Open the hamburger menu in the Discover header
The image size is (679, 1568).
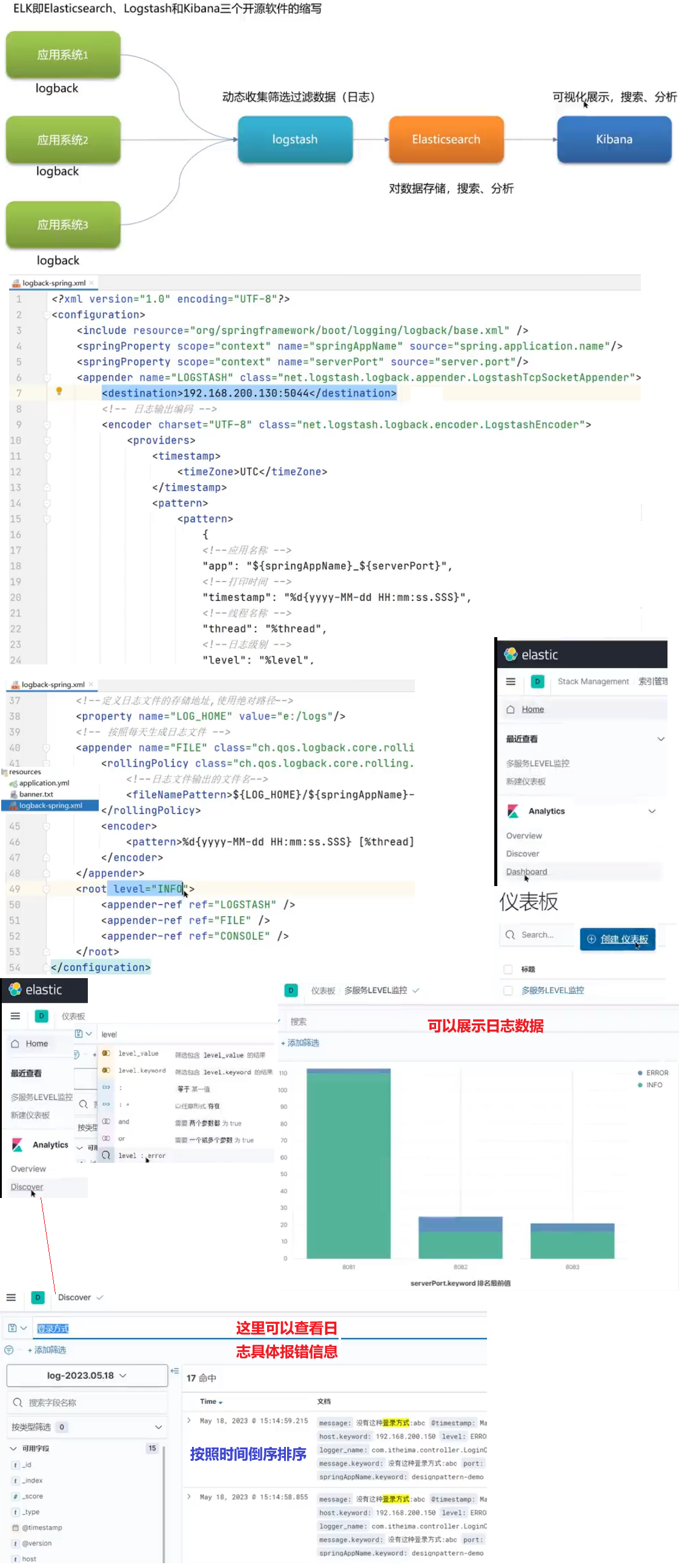[x=11, y=1297]
